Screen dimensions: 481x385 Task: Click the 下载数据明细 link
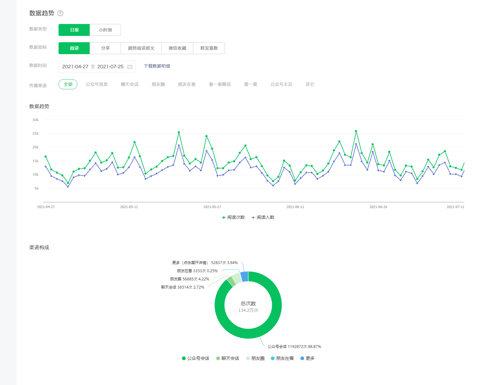tap(157, 66)
